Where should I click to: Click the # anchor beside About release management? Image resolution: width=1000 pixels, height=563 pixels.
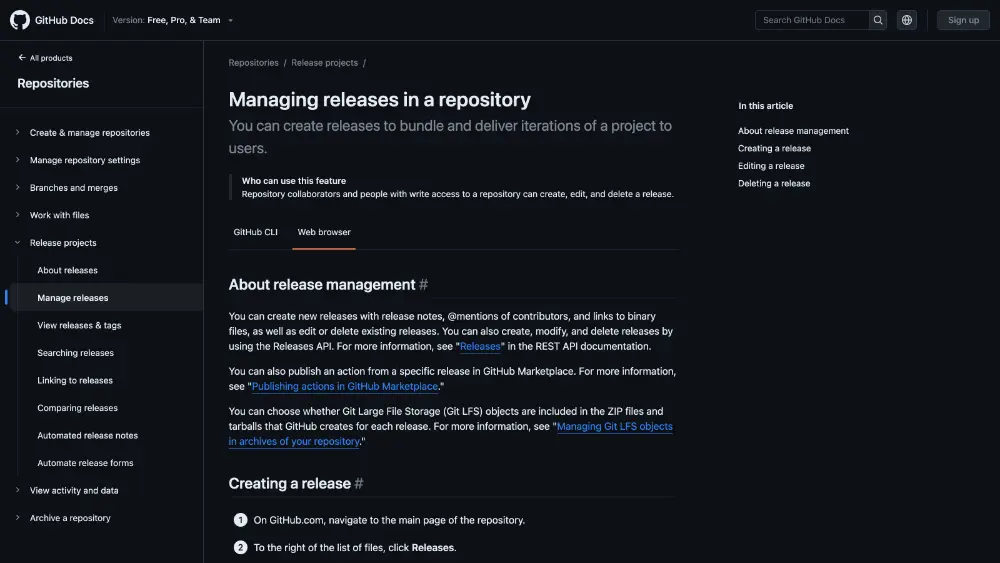point(423,285)
